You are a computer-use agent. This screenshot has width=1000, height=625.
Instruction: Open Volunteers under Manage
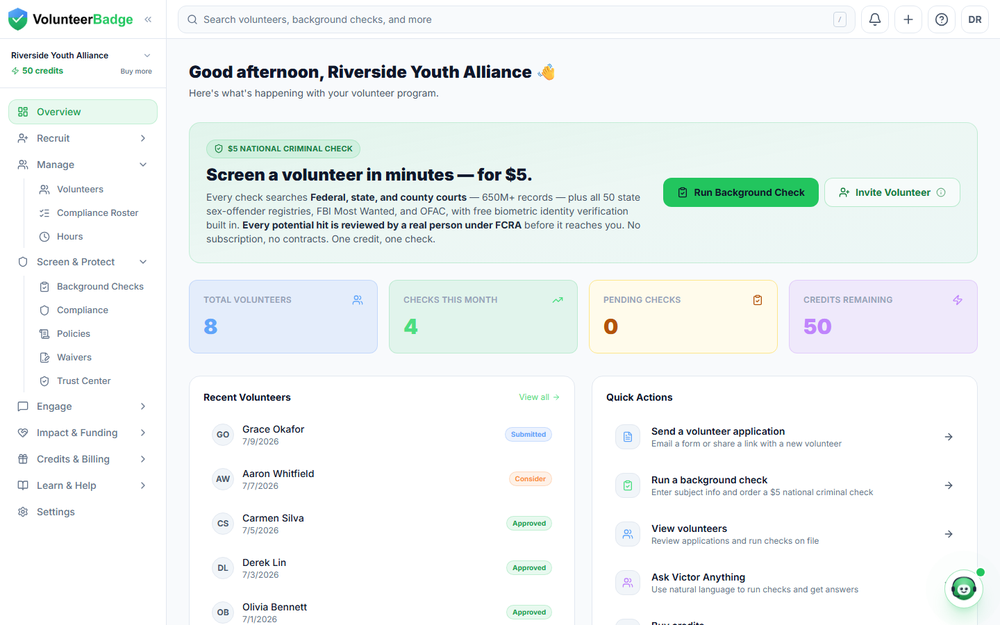[80, 189]
